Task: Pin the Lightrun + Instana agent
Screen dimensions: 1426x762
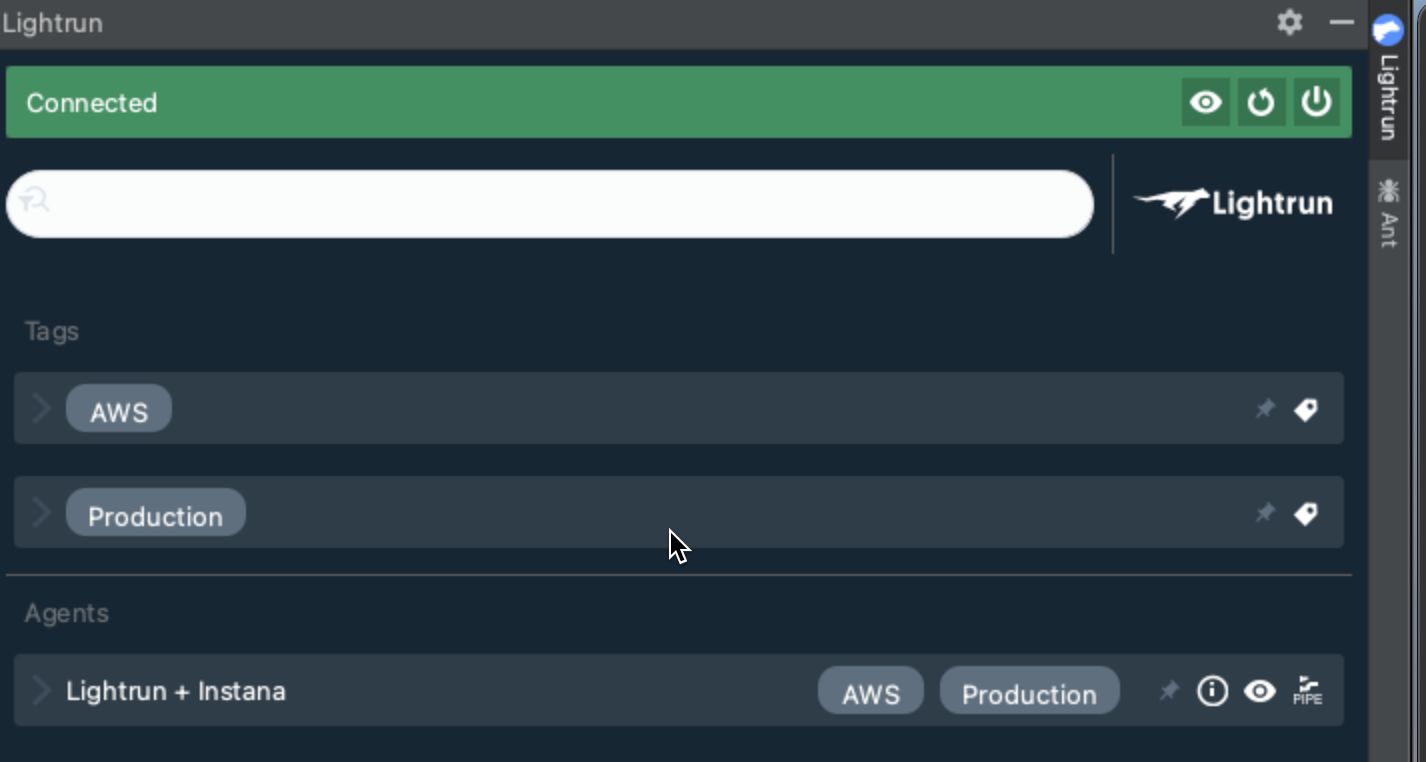Action: point(1168,690)
